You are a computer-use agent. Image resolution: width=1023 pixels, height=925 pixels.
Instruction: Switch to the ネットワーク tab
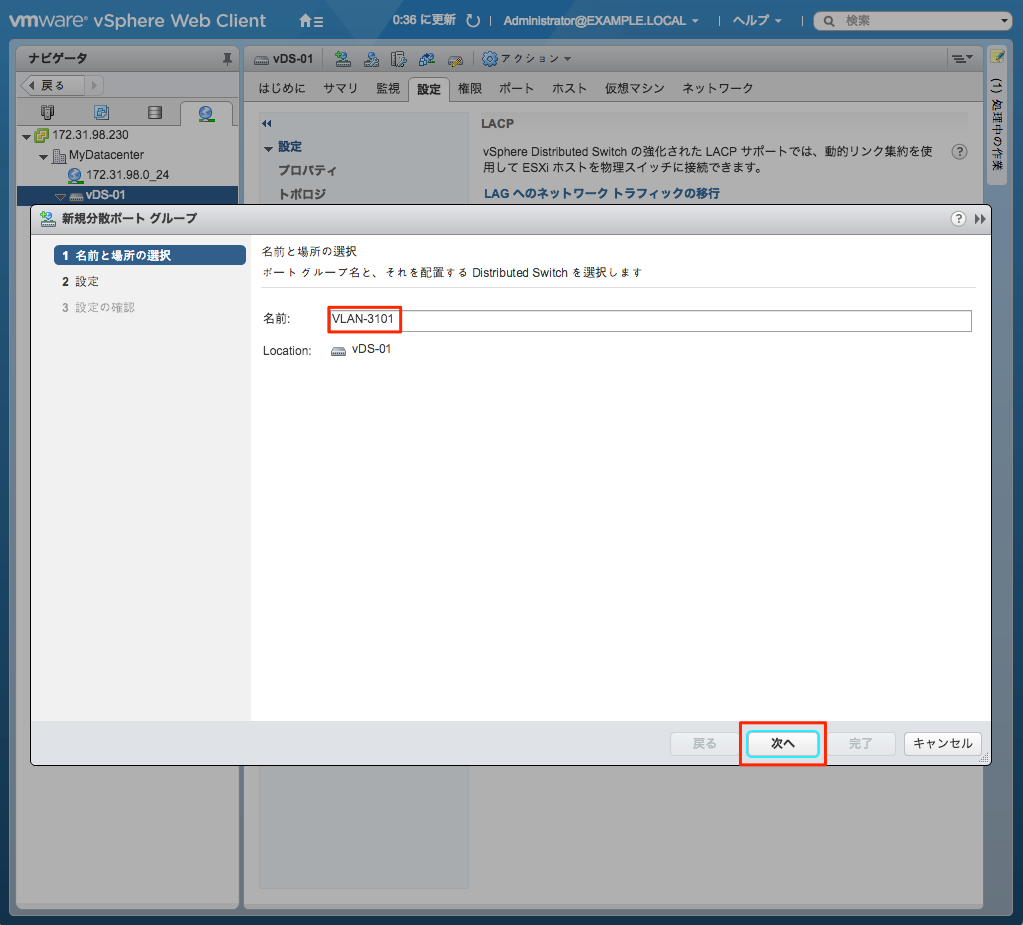pos(718,88)
